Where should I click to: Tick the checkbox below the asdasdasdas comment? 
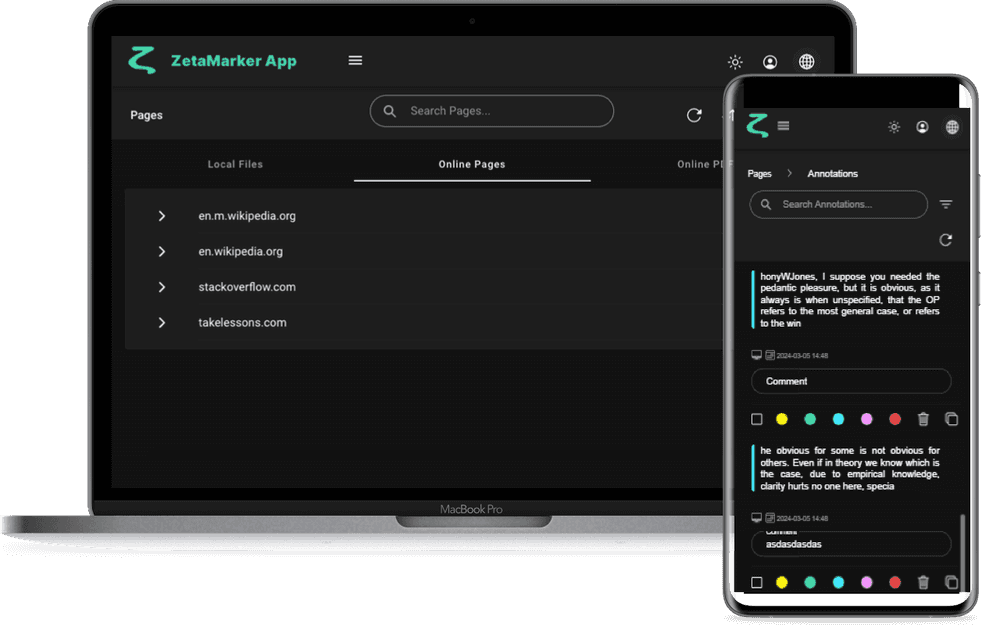pyautogui.click(x=757, y=582)
